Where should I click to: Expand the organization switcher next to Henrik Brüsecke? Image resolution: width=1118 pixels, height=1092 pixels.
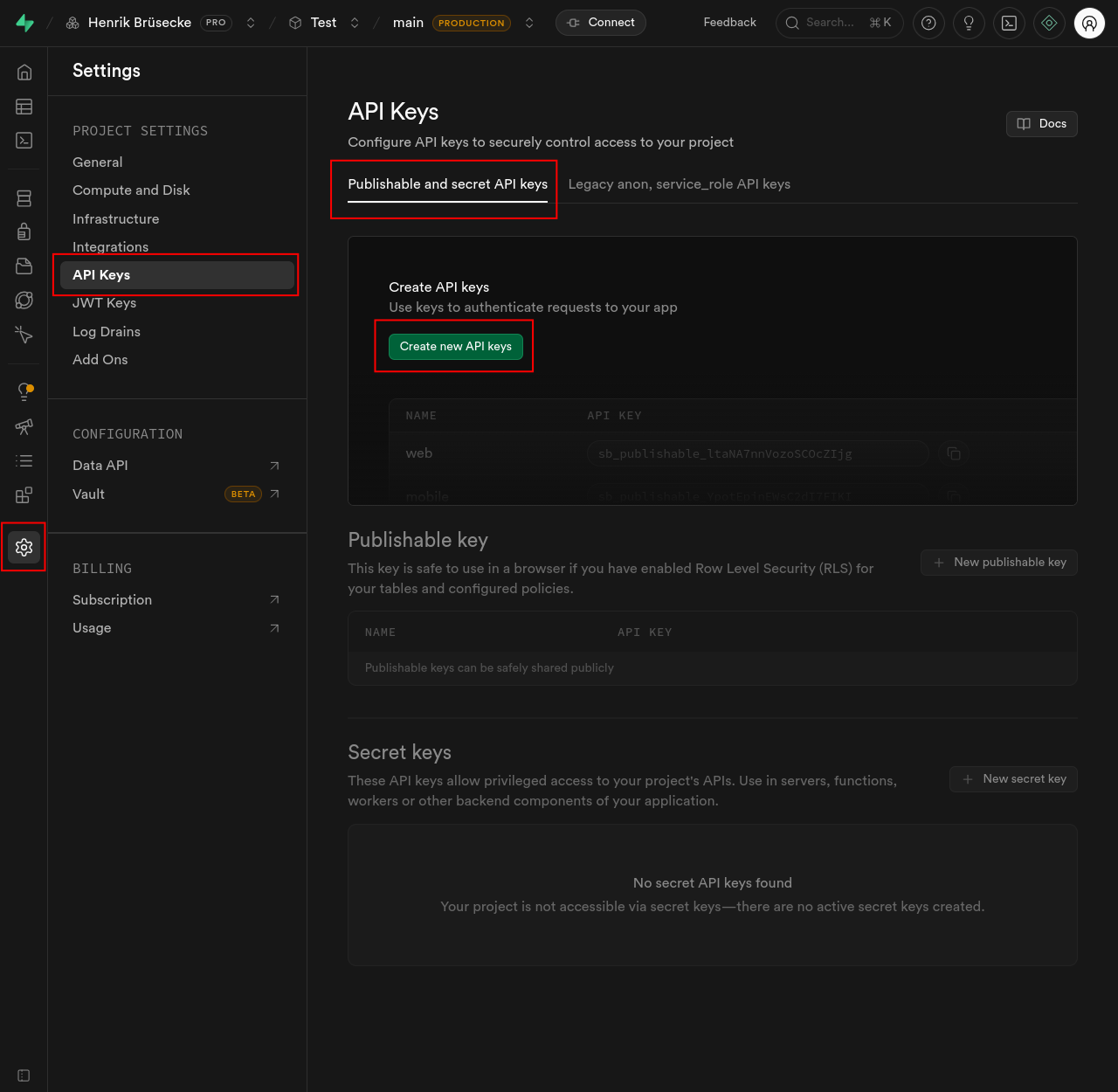[x=251, y=23]
